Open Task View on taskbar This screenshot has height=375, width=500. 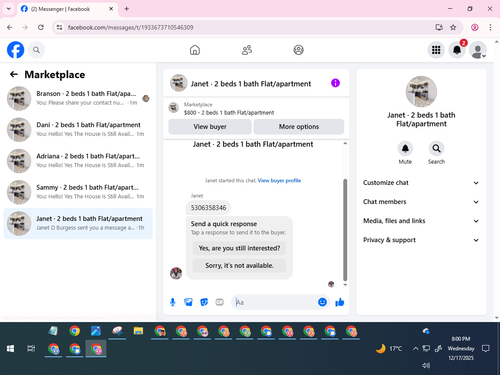31,349
